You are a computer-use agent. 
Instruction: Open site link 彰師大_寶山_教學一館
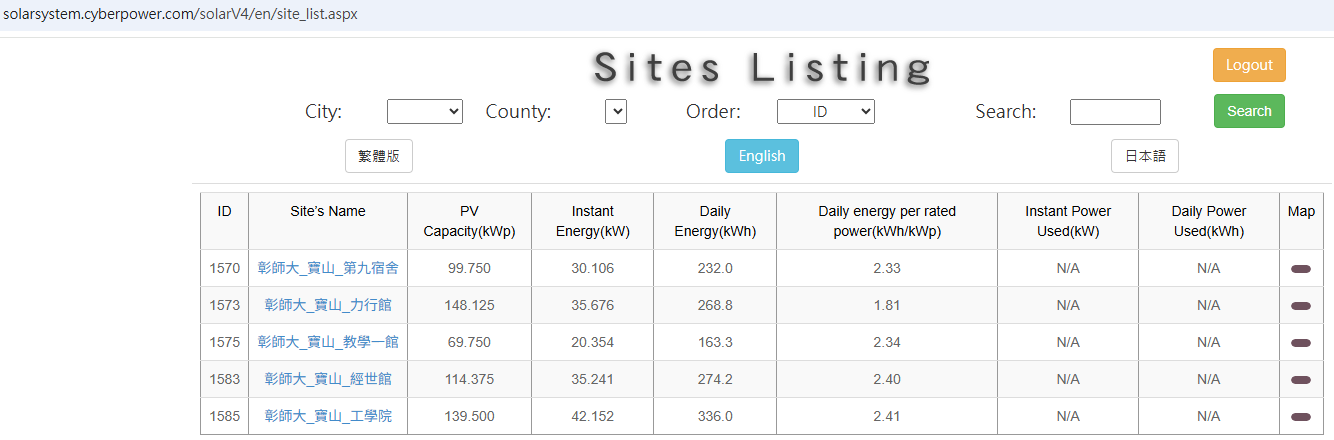[x=328, y=342]
